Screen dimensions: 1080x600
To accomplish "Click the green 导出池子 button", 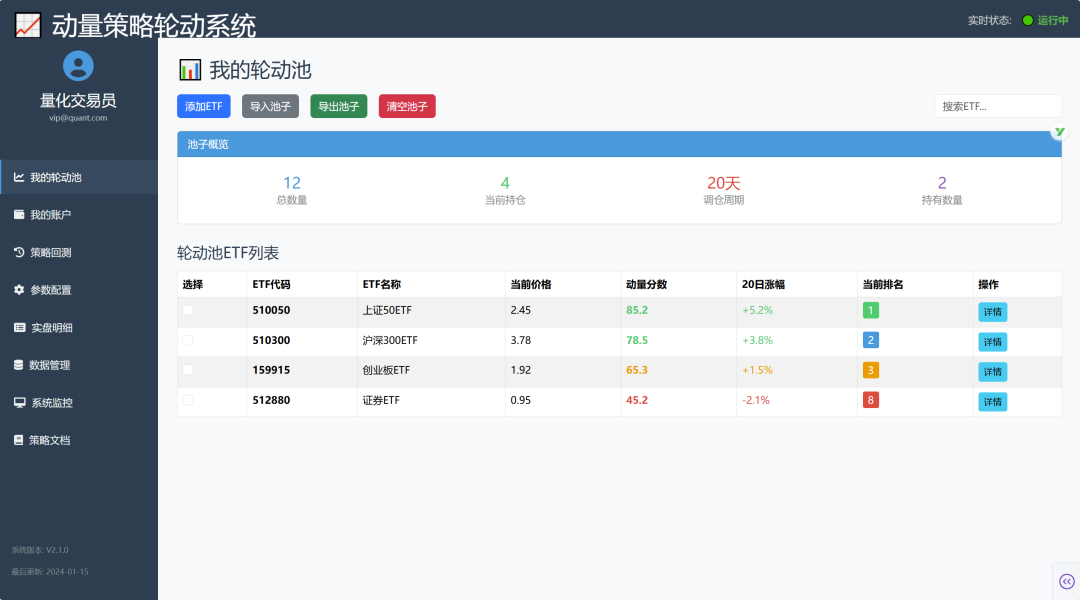I will click(339, 106).
